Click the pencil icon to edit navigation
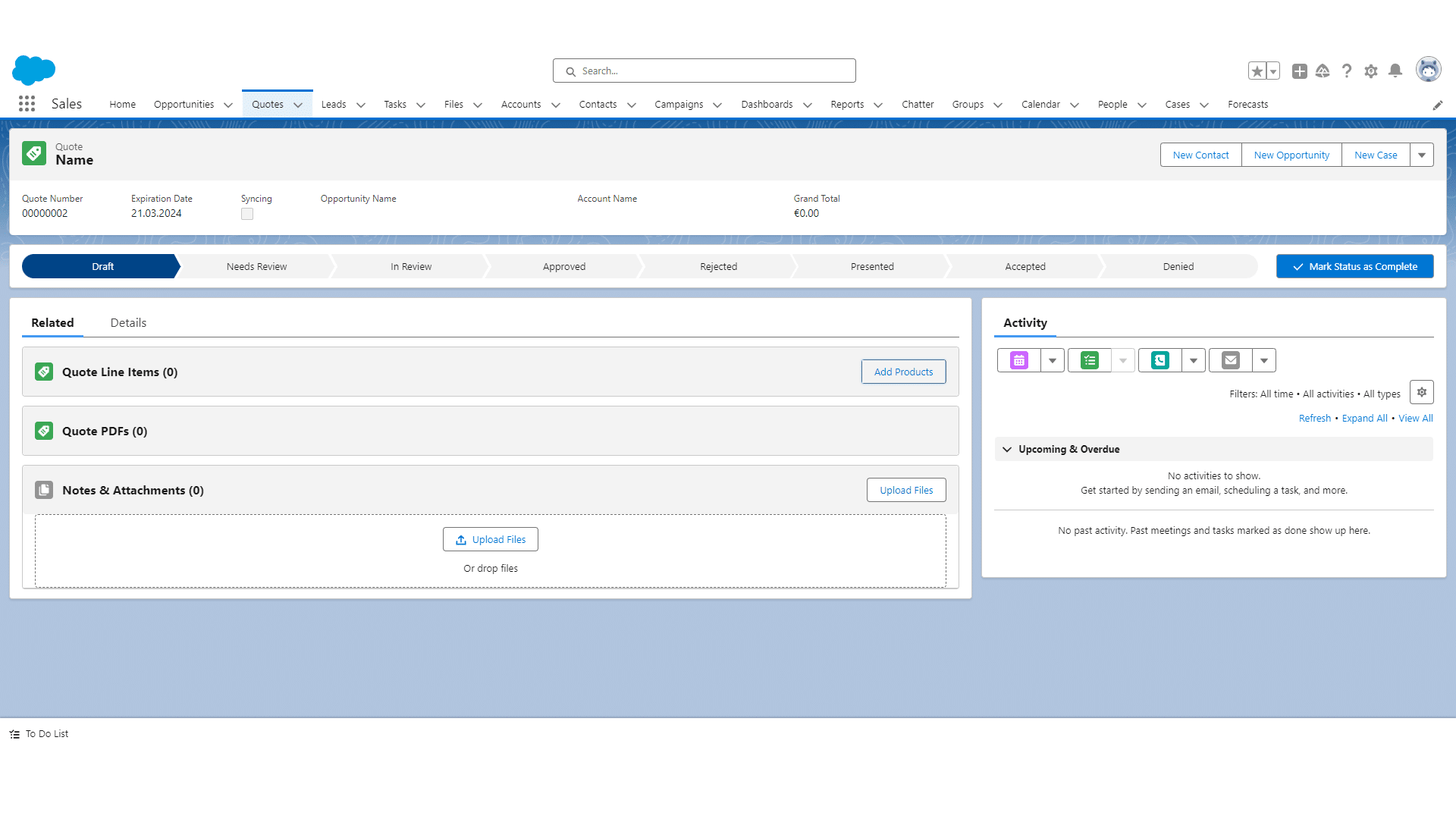Screen dimensions: 1456x819 click(x=1438, y=105)
